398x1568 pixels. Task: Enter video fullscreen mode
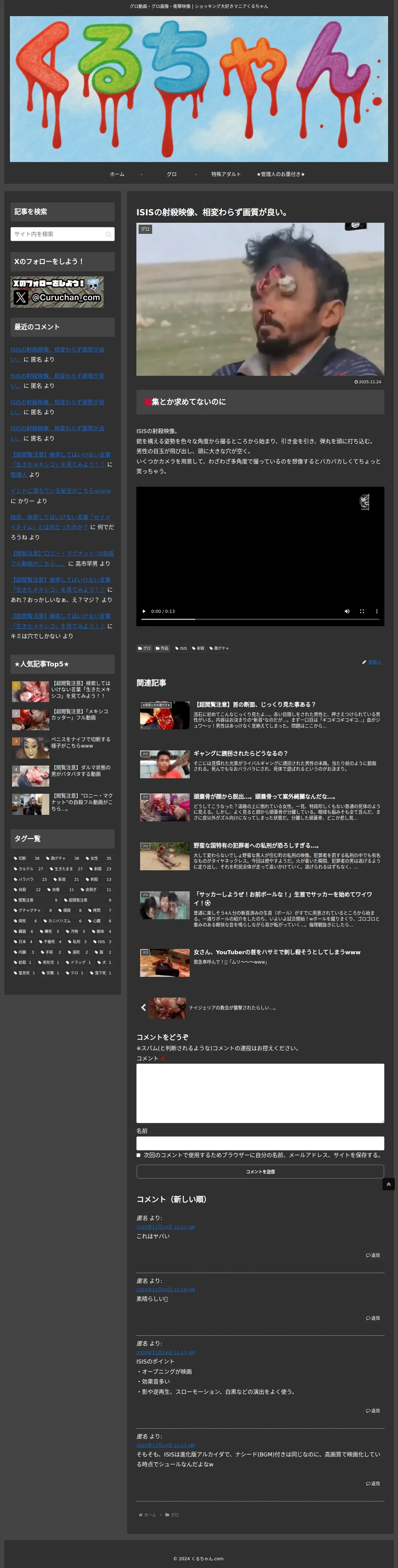coord(362,611)
